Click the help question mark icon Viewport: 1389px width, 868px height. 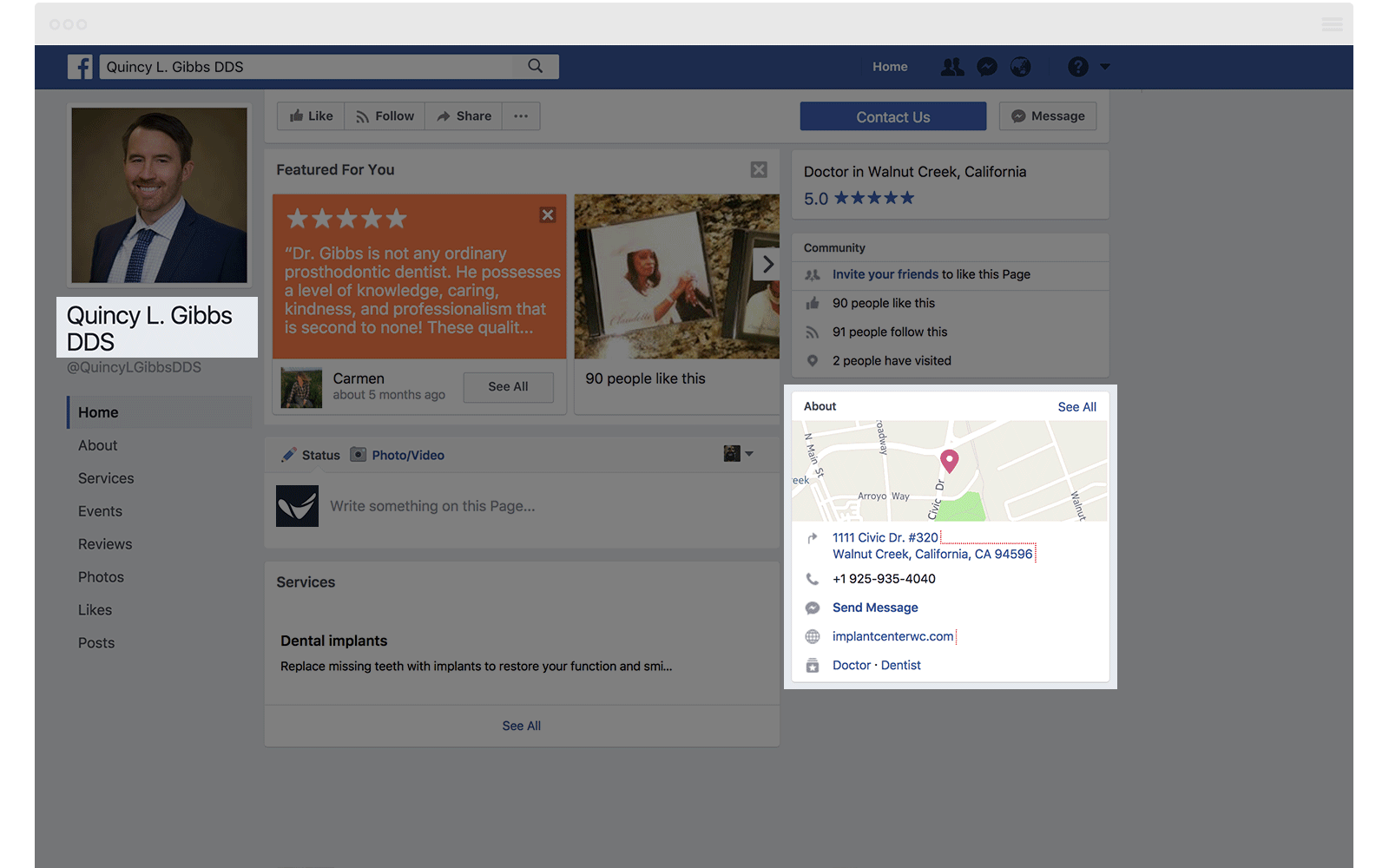click(x=1078, y=67)
